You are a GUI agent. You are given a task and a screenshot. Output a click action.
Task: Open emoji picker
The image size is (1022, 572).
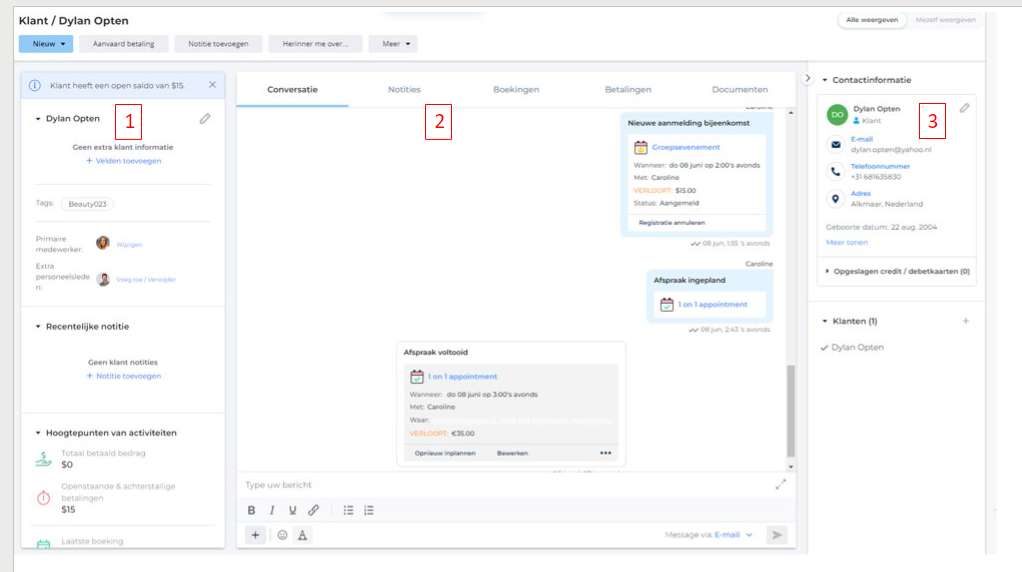(x=282, y=535)
